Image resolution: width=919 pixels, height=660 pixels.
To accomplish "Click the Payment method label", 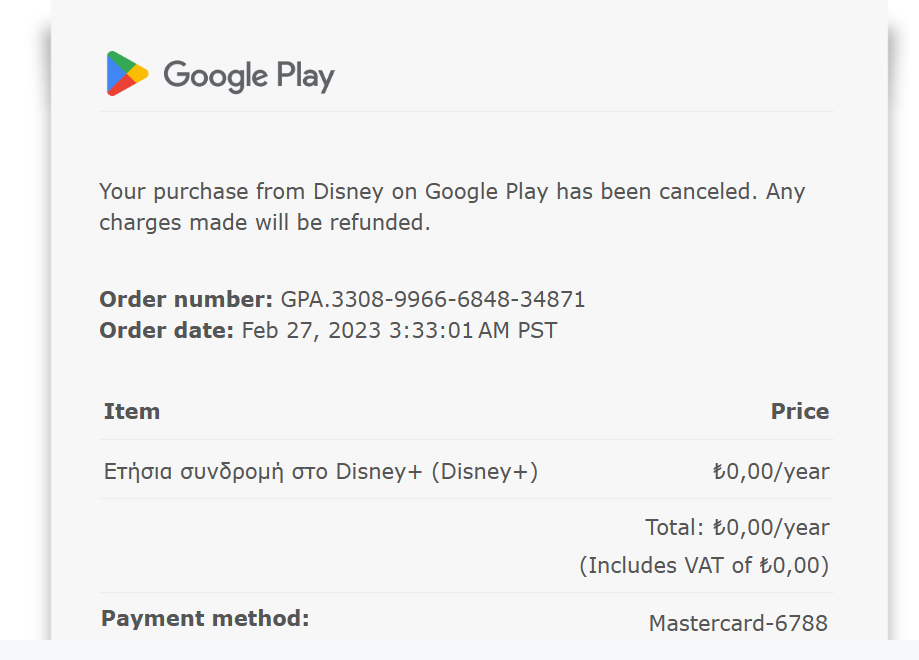I will (205, 618).
